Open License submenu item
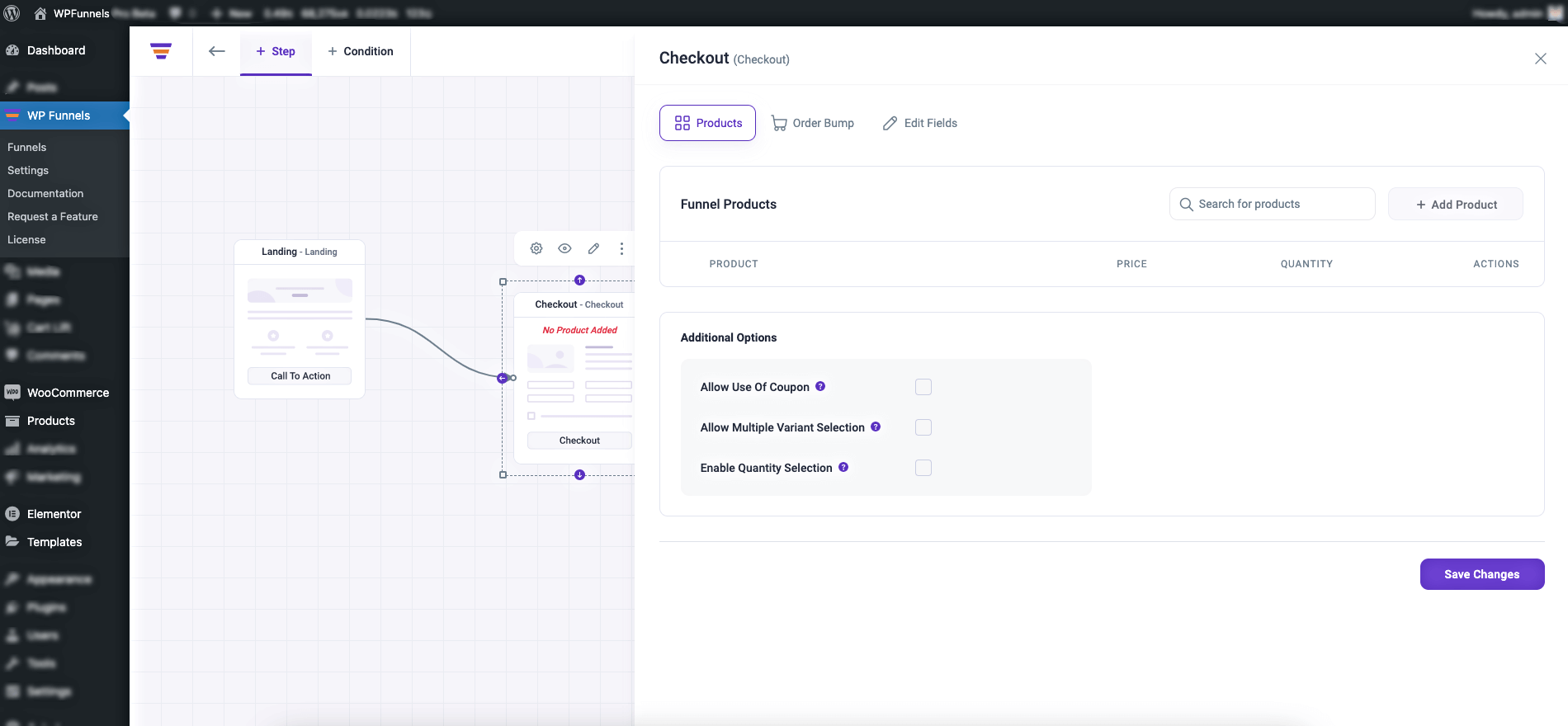The height and width of the screenshot is (726, 1568). point(26,239)
